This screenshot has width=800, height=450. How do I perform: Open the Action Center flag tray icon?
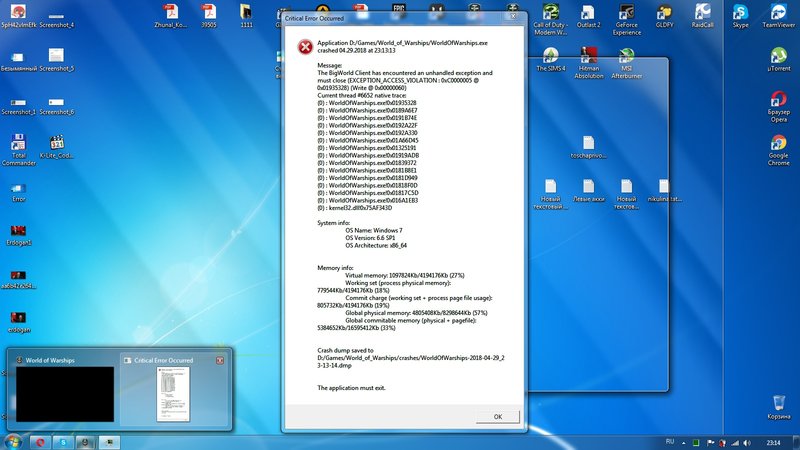710,443
